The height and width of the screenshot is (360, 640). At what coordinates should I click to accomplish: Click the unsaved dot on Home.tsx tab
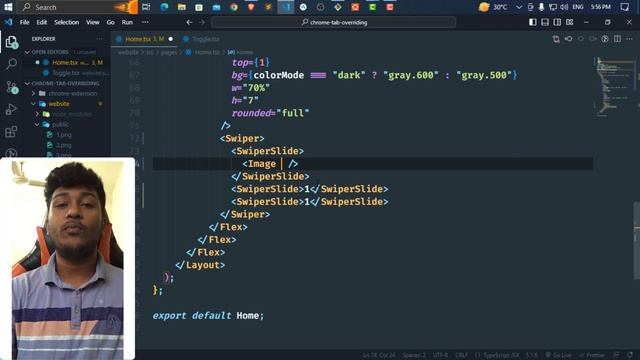pos(171,39)
